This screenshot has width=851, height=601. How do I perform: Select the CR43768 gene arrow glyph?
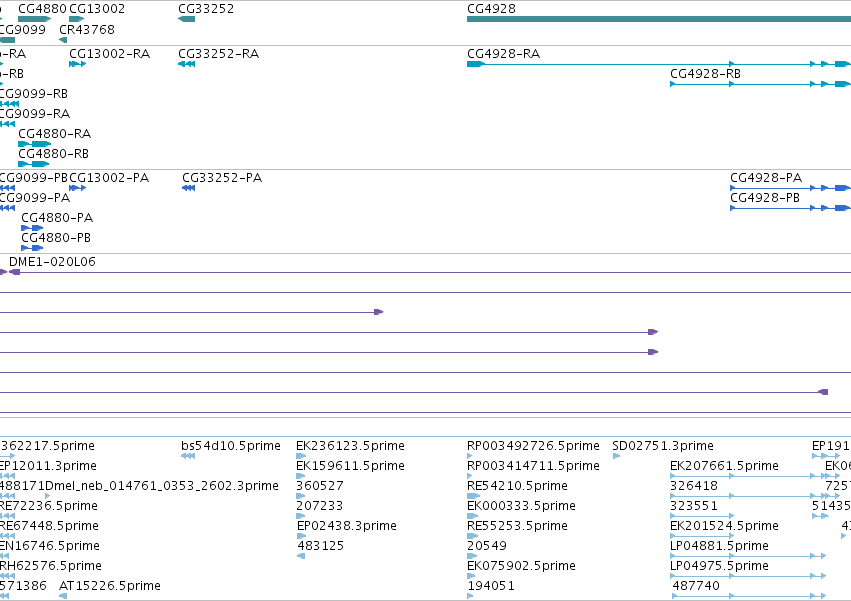coord(63,40)
